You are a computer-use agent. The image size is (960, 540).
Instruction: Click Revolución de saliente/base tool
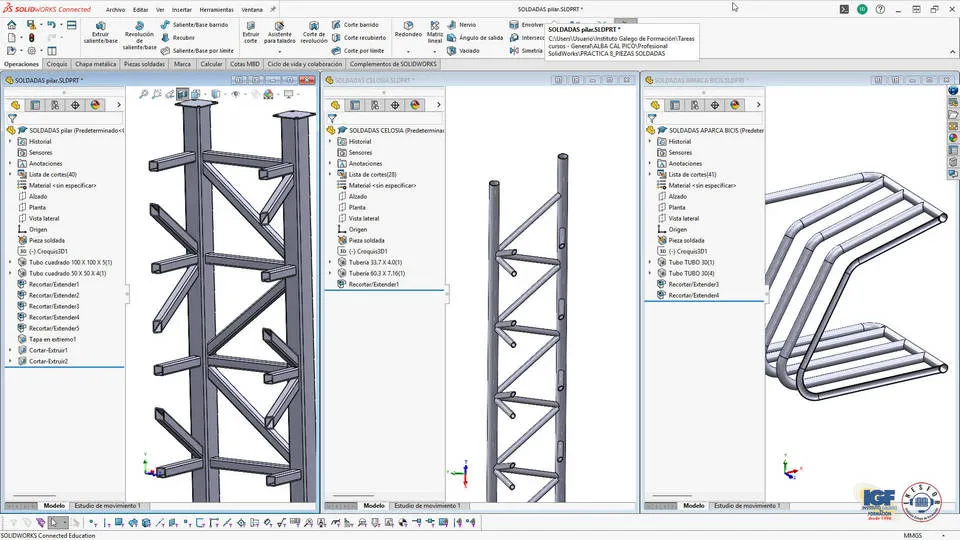pyautogui.click(x=140, y=36)
